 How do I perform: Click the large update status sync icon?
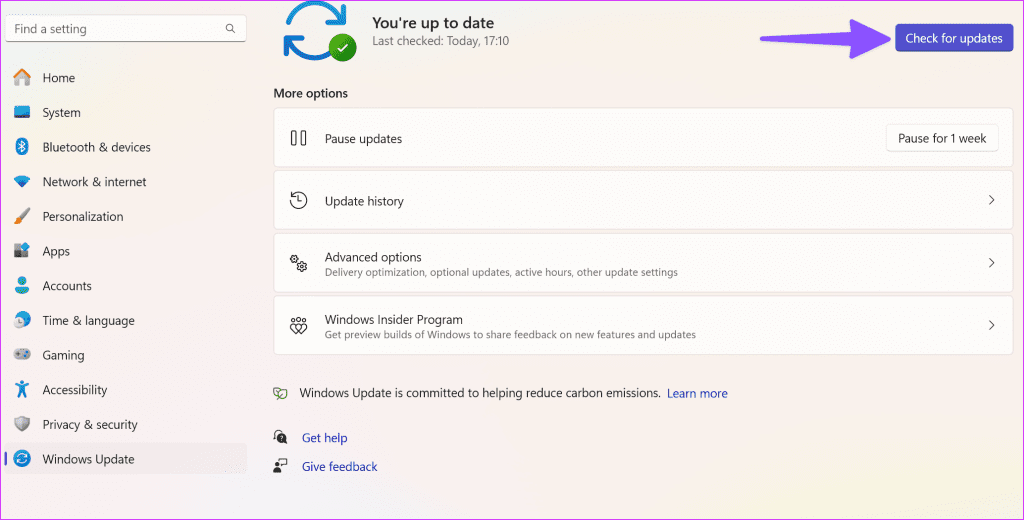(319, 33)
